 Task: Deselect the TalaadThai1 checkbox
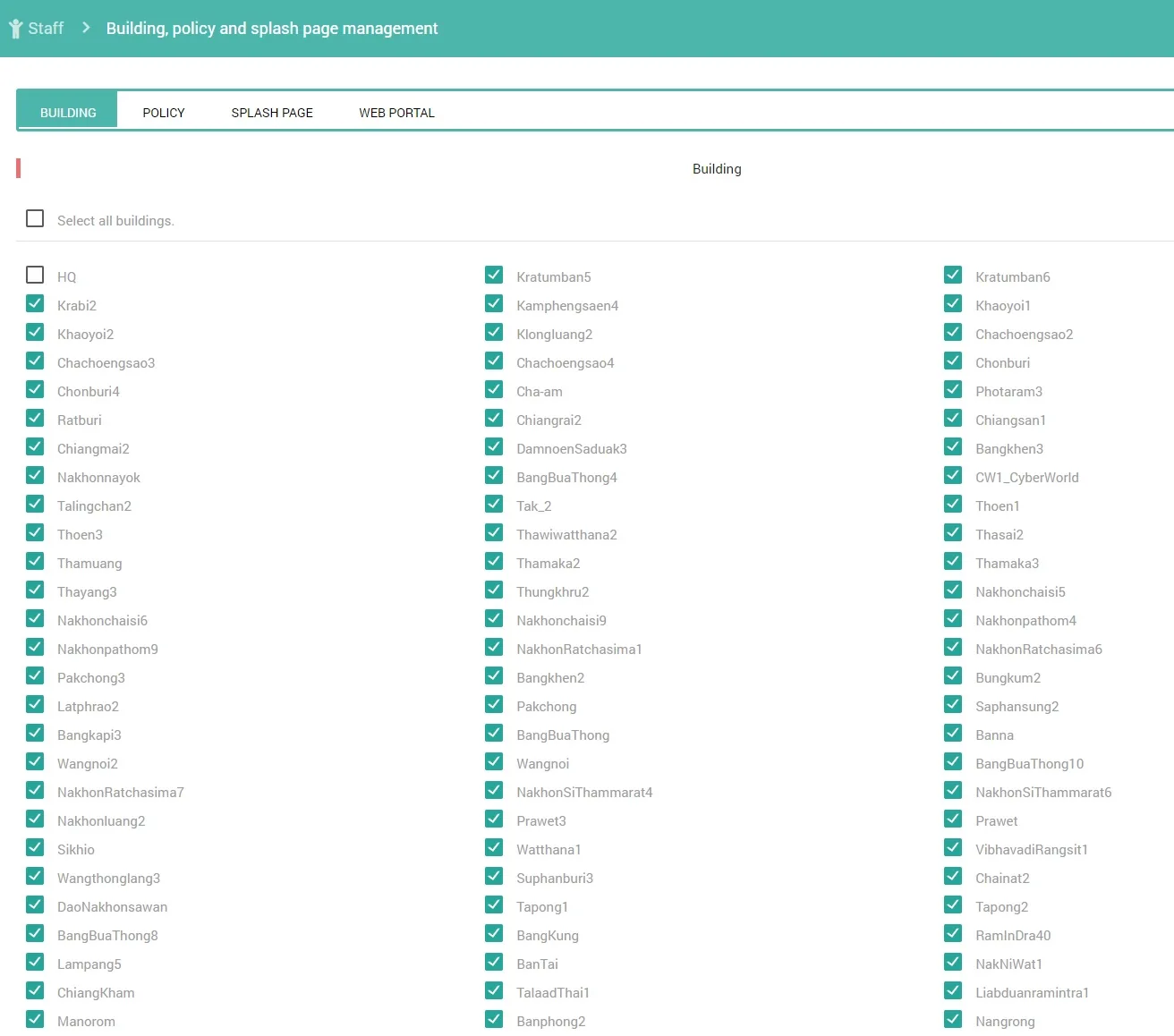494,990
